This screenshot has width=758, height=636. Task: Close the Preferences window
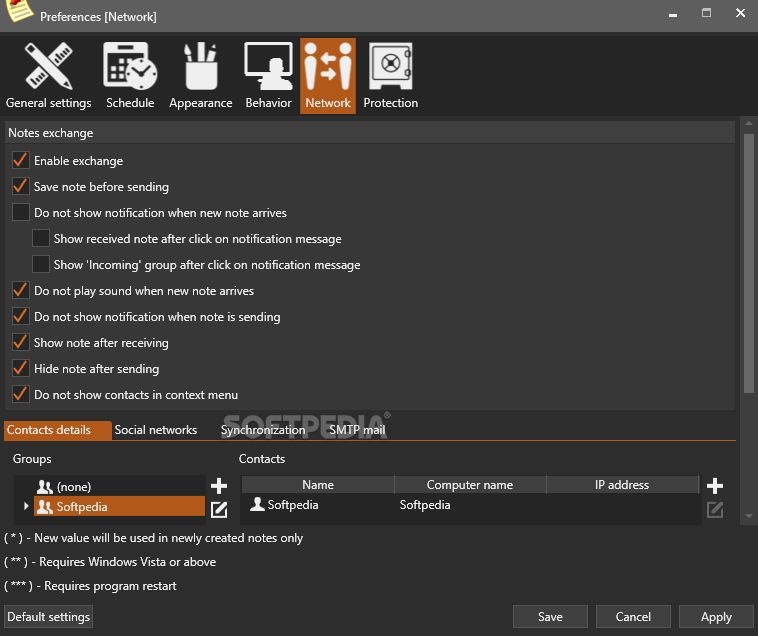click(740, 13)
